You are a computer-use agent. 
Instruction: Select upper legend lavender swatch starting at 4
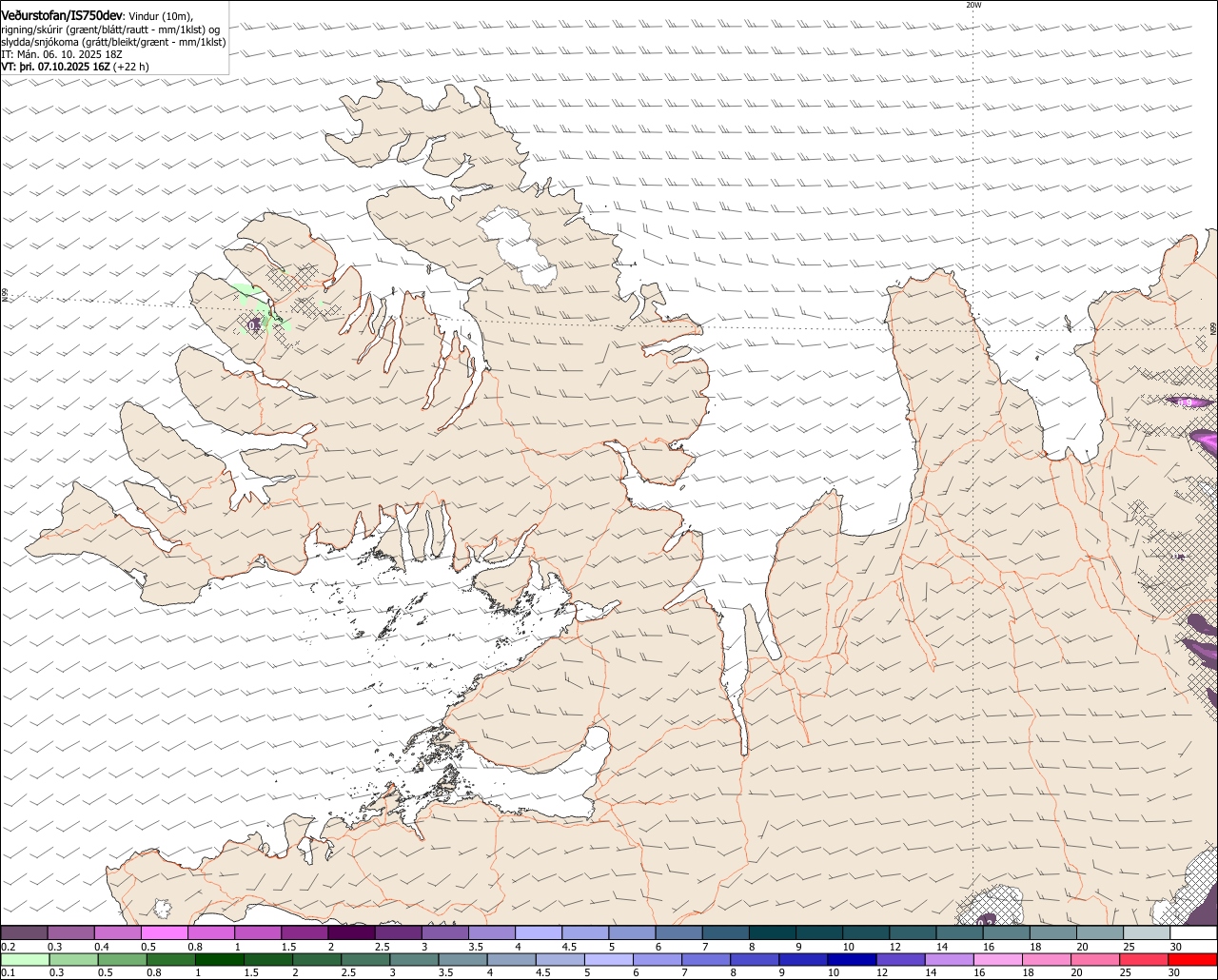(540, 933)
